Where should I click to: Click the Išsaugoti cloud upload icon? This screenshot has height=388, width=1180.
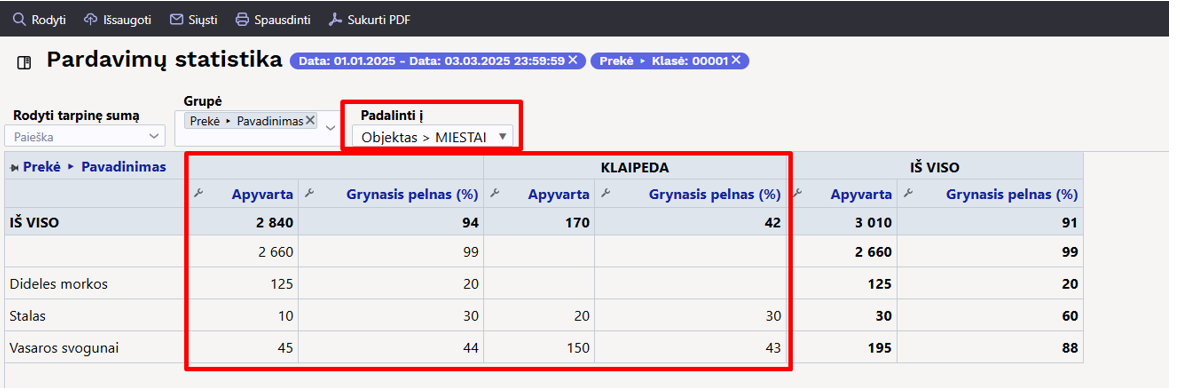(x=90, y=20)
